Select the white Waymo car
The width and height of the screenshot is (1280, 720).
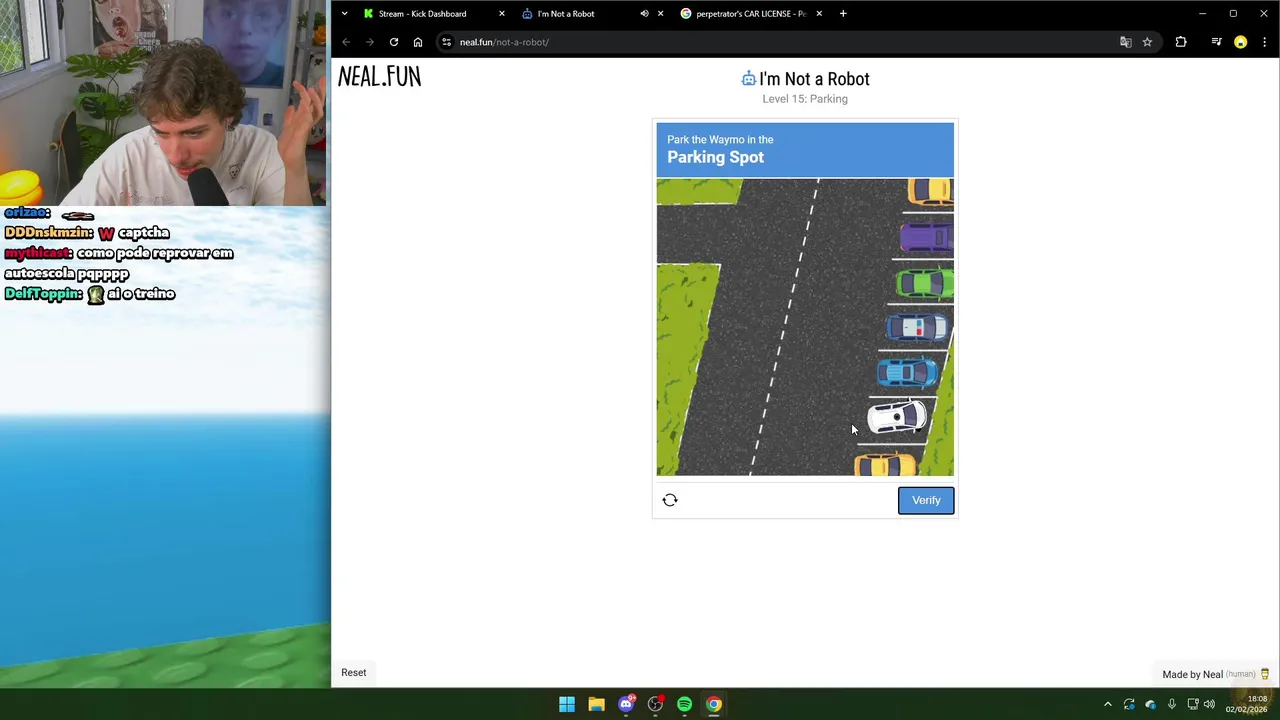pyautogui.click(x=897, y=417)
